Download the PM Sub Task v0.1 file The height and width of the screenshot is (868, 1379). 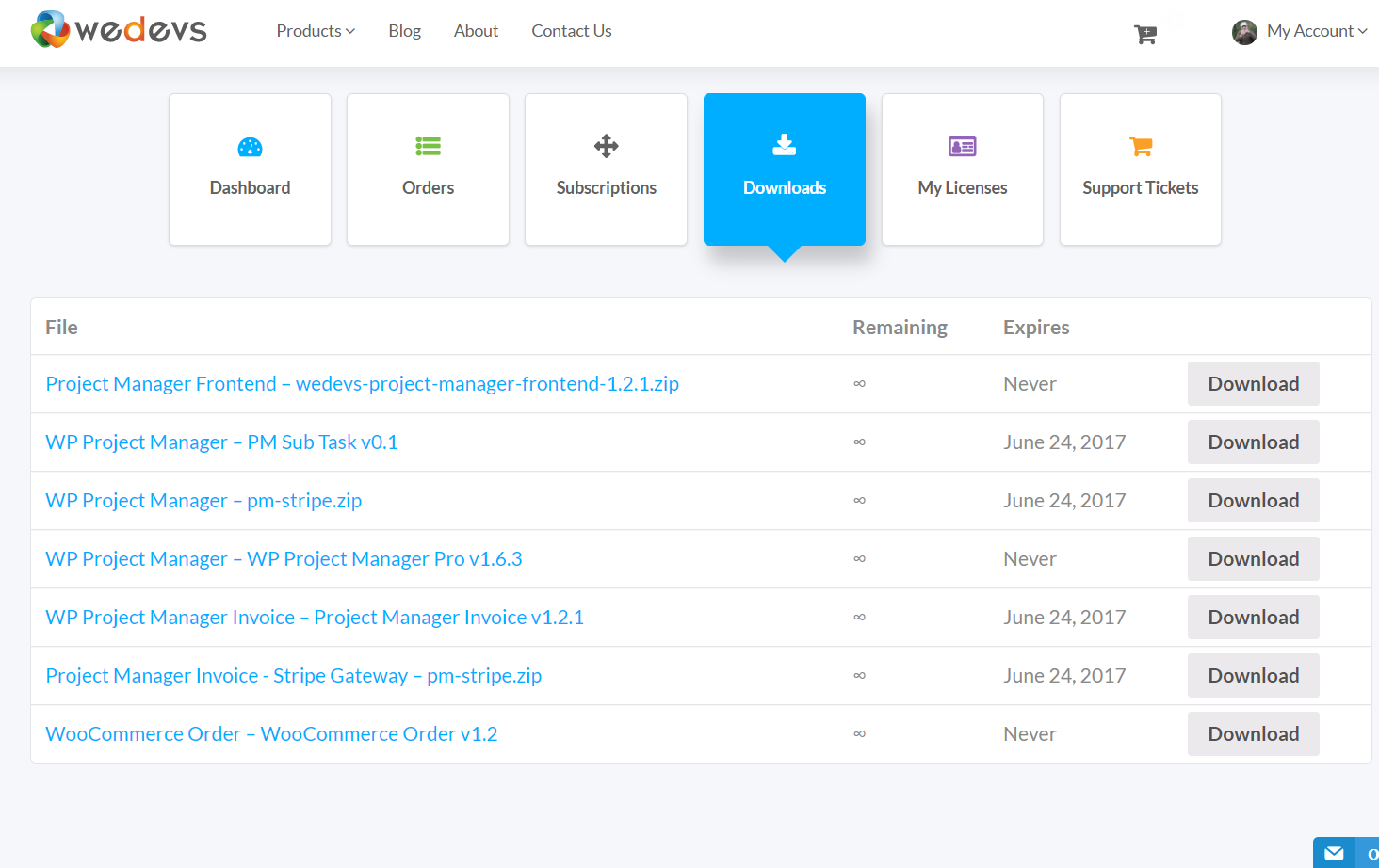coord(1254,442)
